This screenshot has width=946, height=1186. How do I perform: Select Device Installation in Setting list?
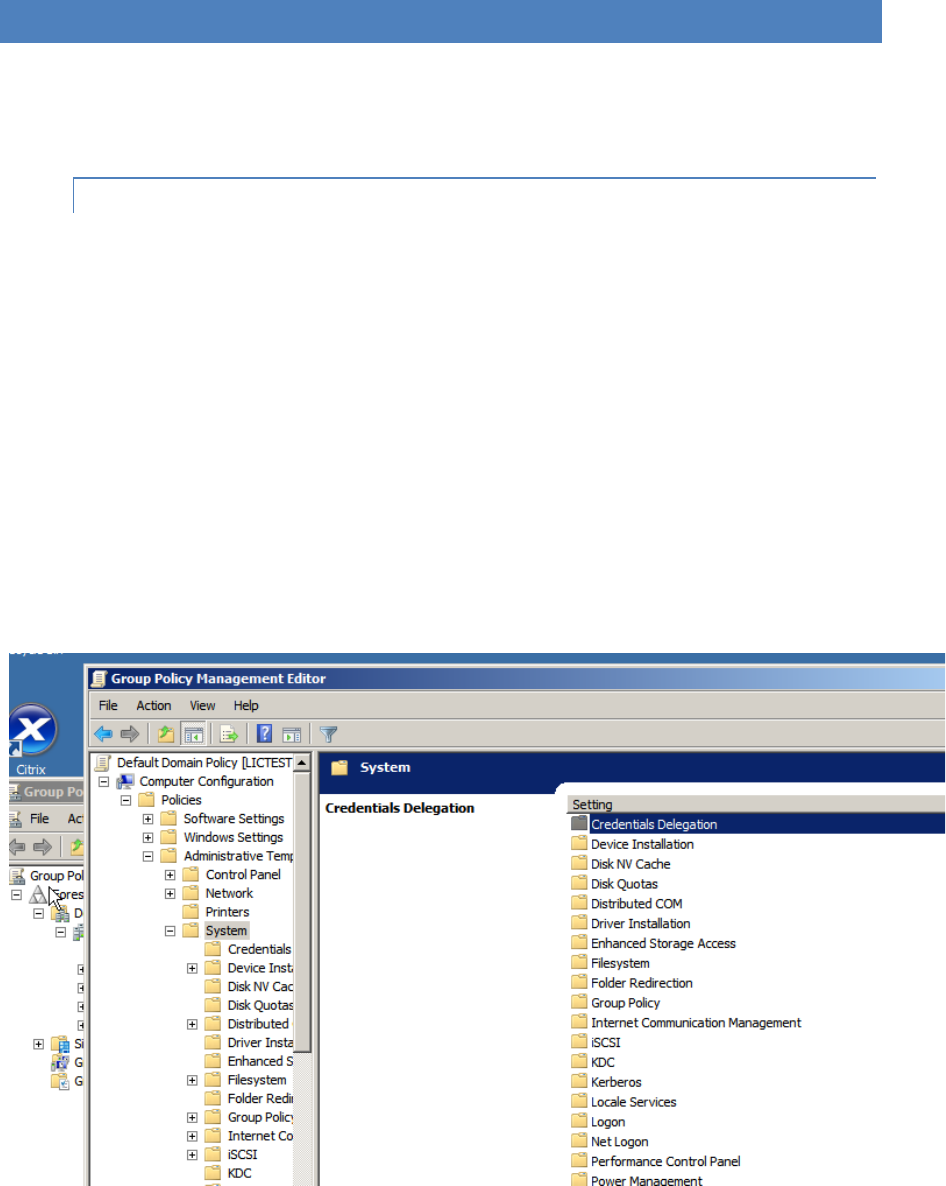(x=642, y=844)
